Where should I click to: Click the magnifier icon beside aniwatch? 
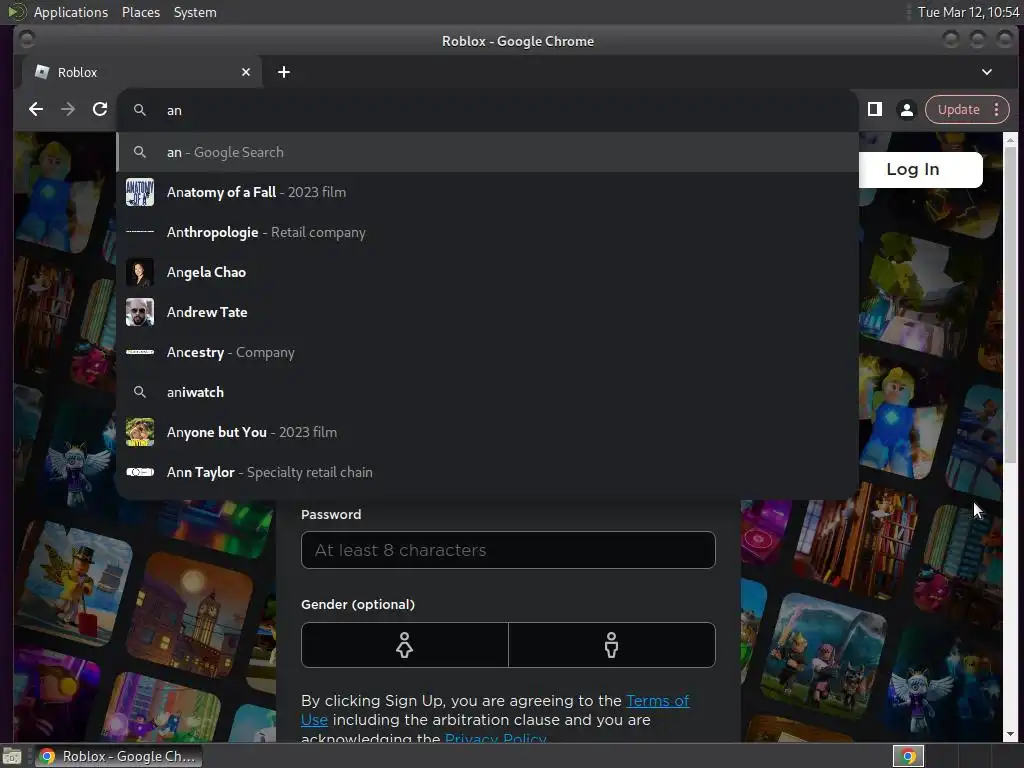click(x=140, y=392)
